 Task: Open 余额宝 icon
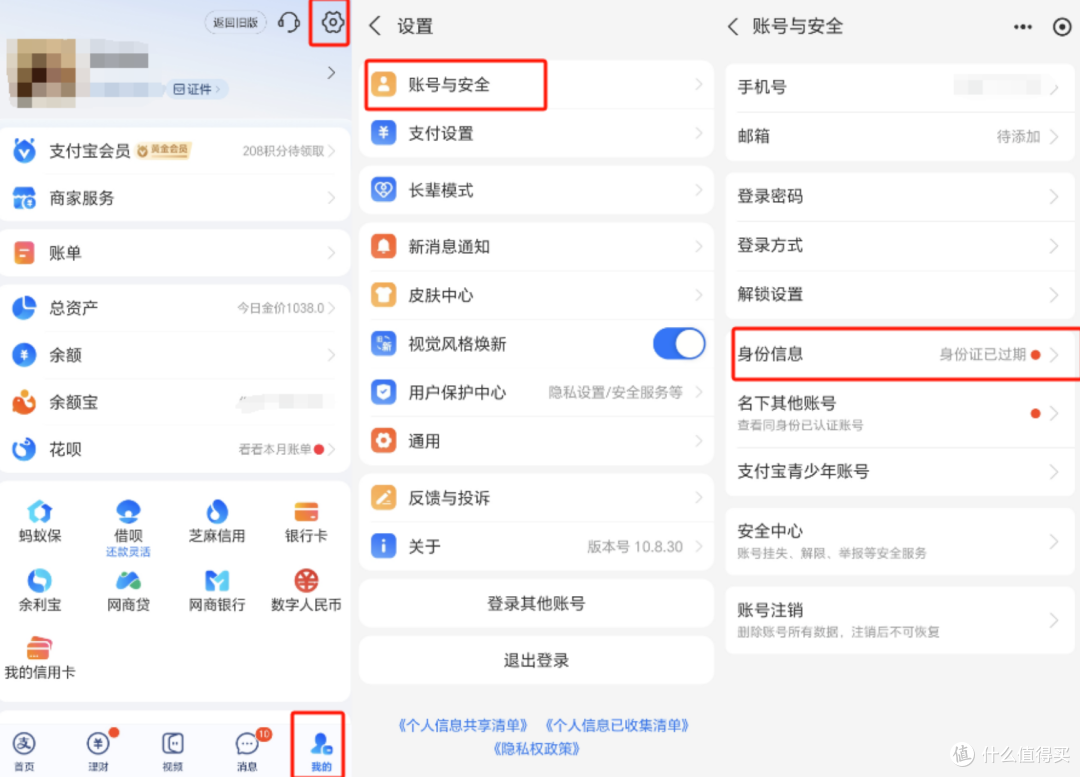24,402
